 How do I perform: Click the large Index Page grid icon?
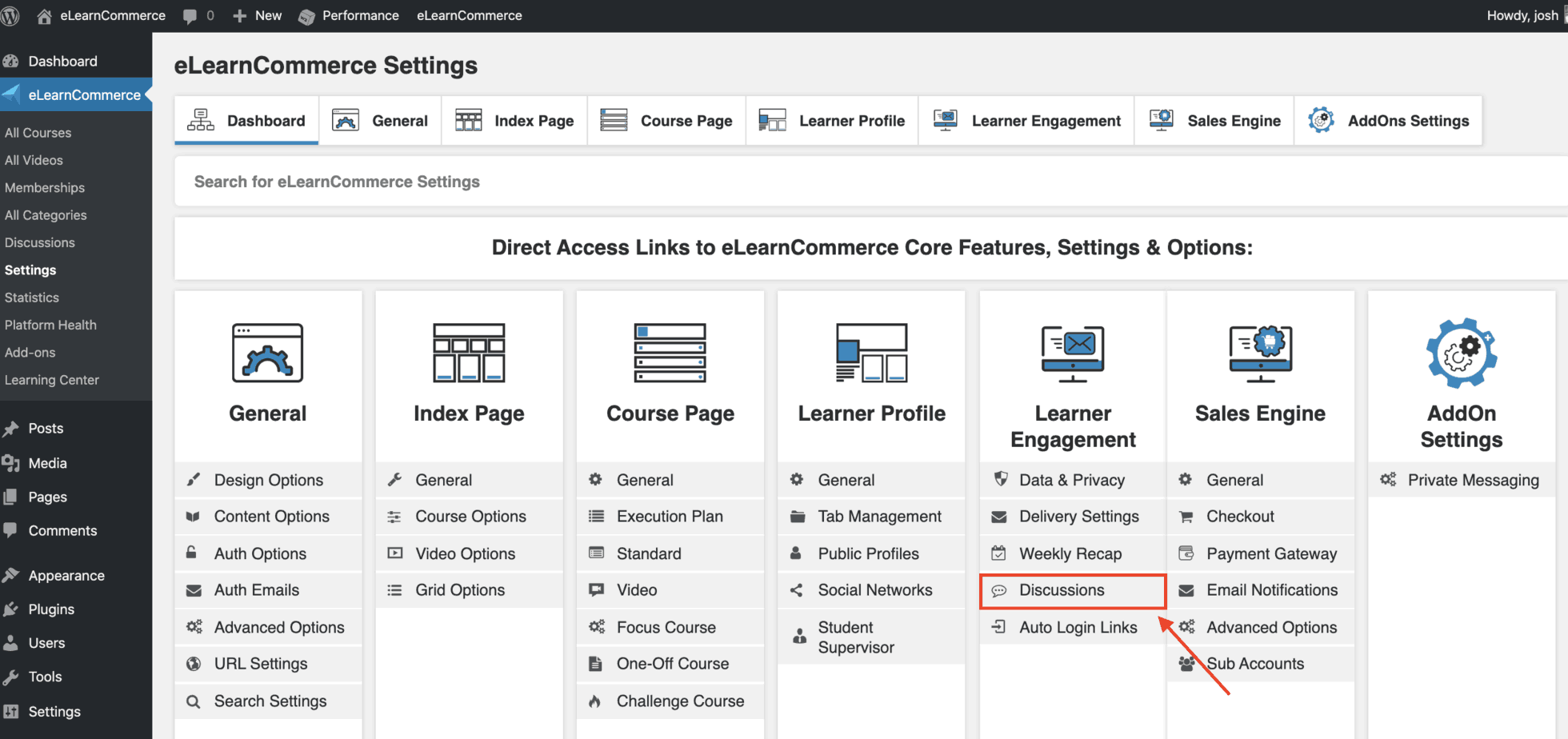click(x=469, y=353)
